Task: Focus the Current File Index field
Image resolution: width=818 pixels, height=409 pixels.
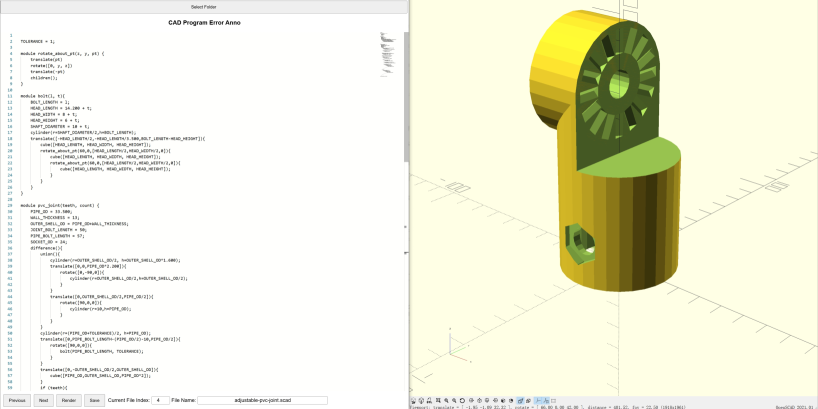Action: click(x=160, y=399)
